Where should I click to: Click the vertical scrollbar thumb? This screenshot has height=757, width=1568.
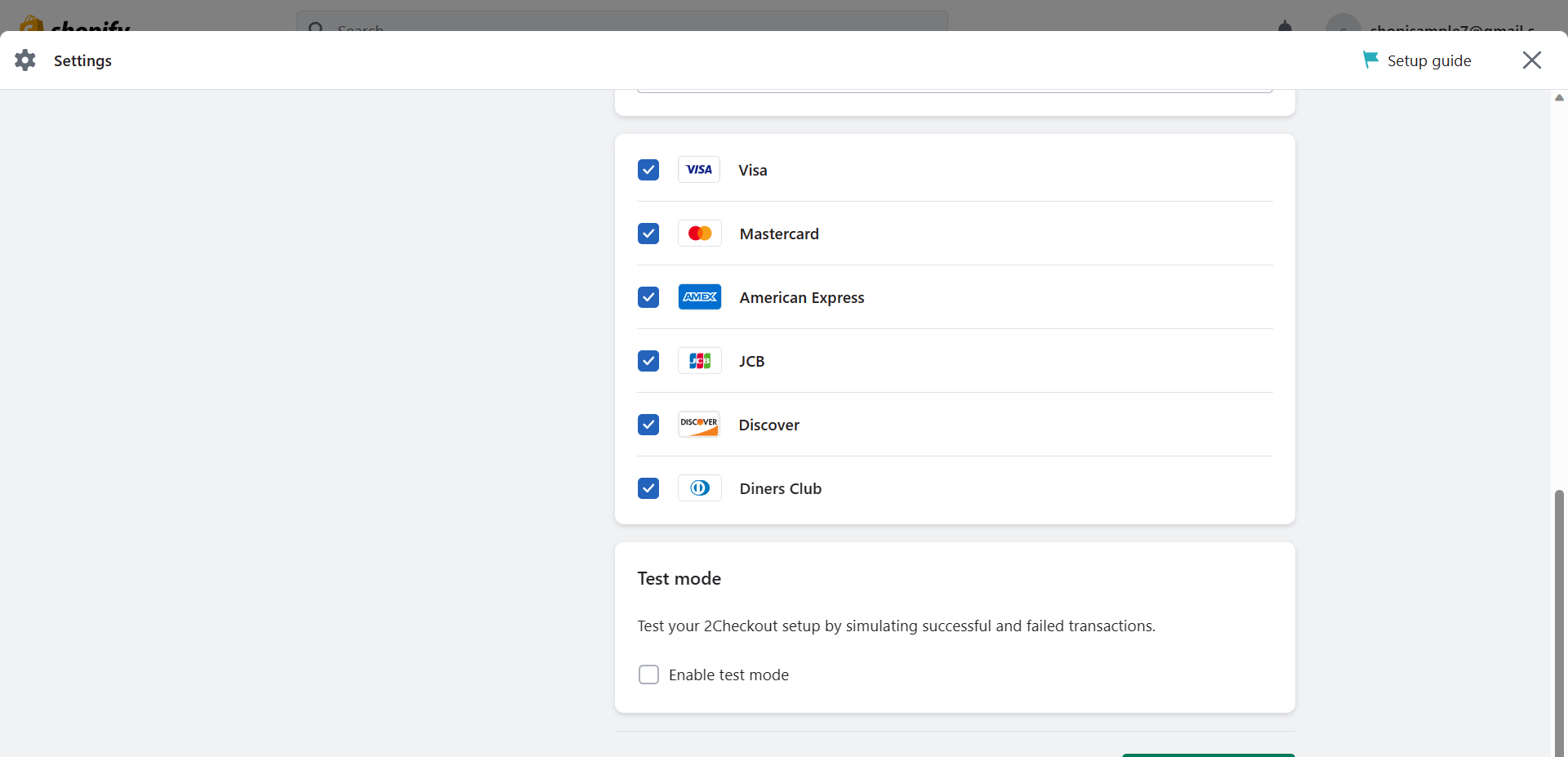(x=1559, y=623)
